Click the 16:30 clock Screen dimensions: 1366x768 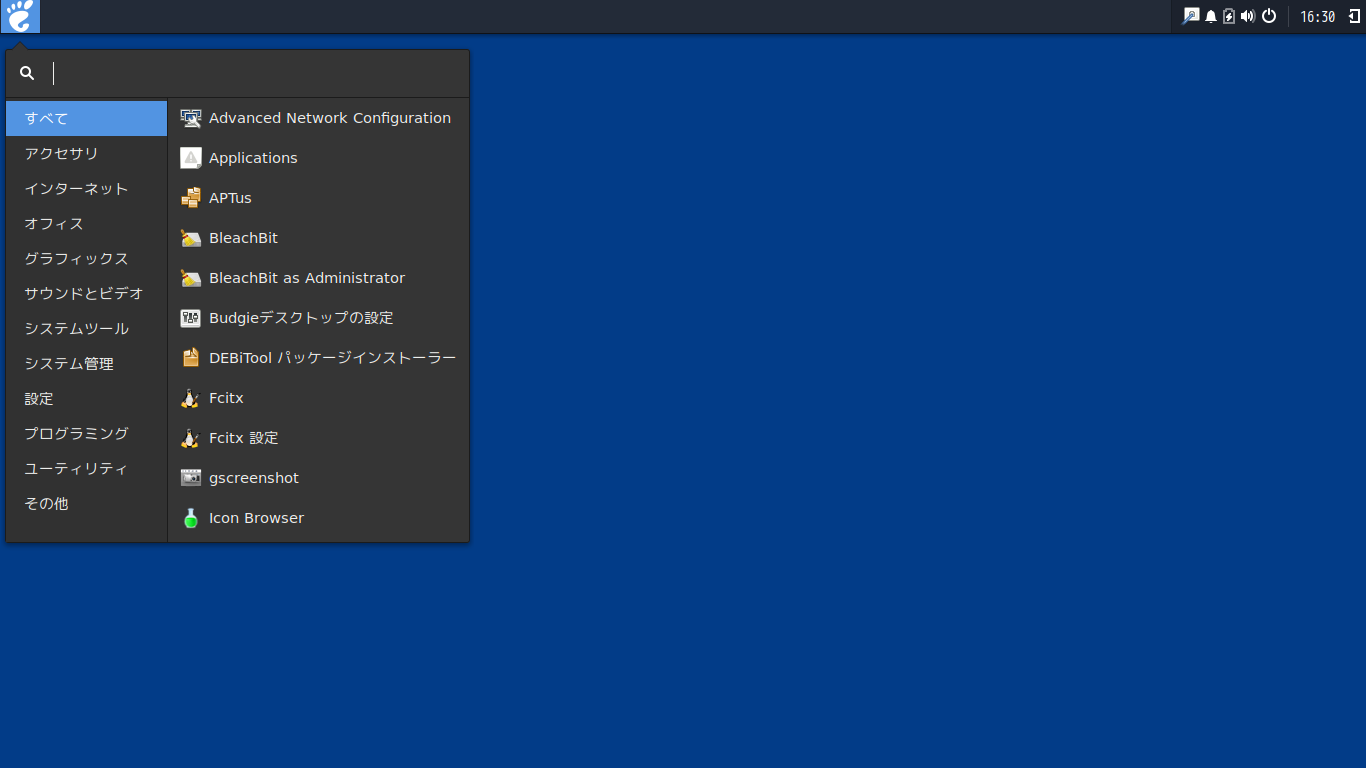(1317, 17)
